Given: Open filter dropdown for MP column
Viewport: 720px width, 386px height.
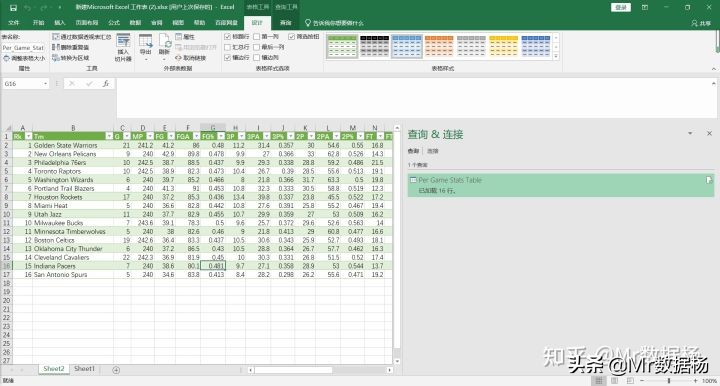Looking at the screenshot, I should 150,136.
